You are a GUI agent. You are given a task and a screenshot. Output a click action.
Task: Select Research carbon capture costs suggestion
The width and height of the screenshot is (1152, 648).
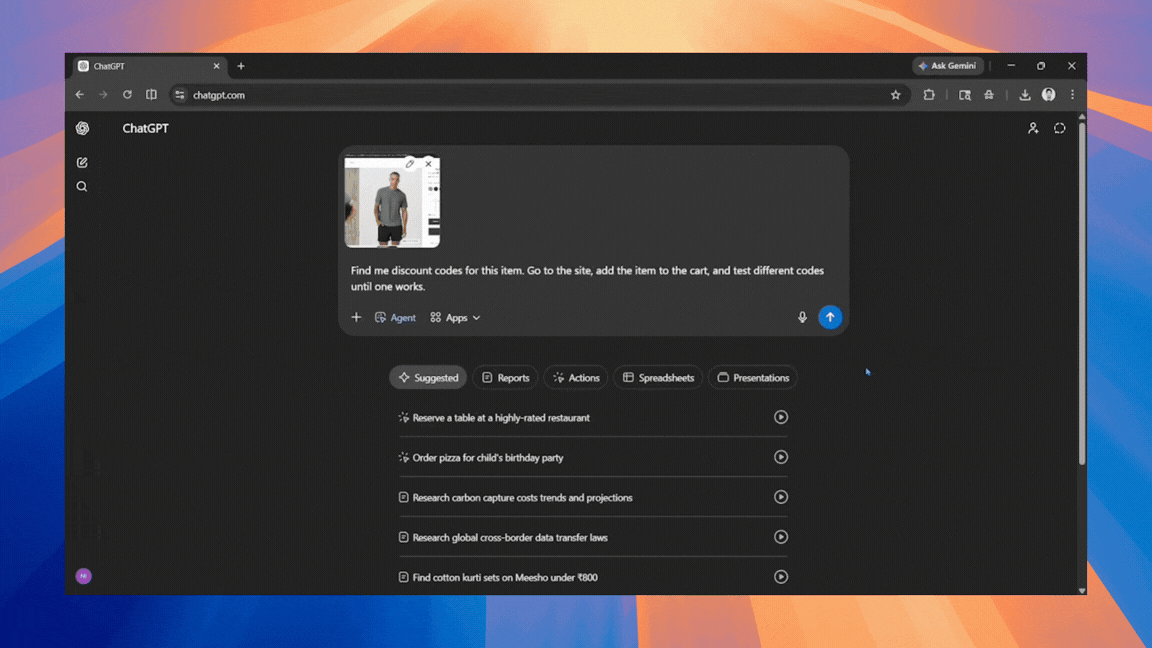(x=522, y=498)
